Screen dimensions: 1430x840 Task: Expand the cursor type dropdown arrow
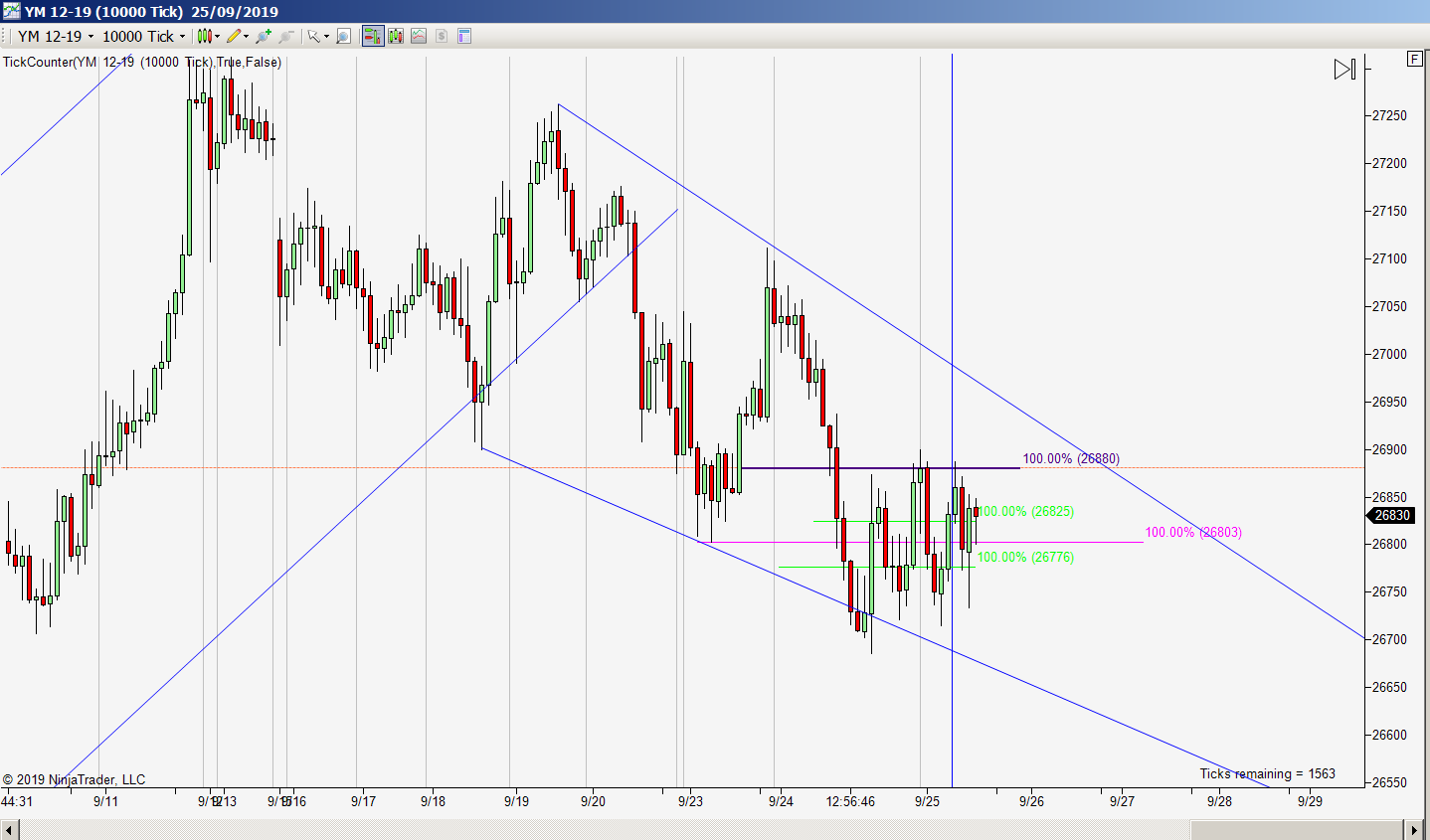click(326, 37)
